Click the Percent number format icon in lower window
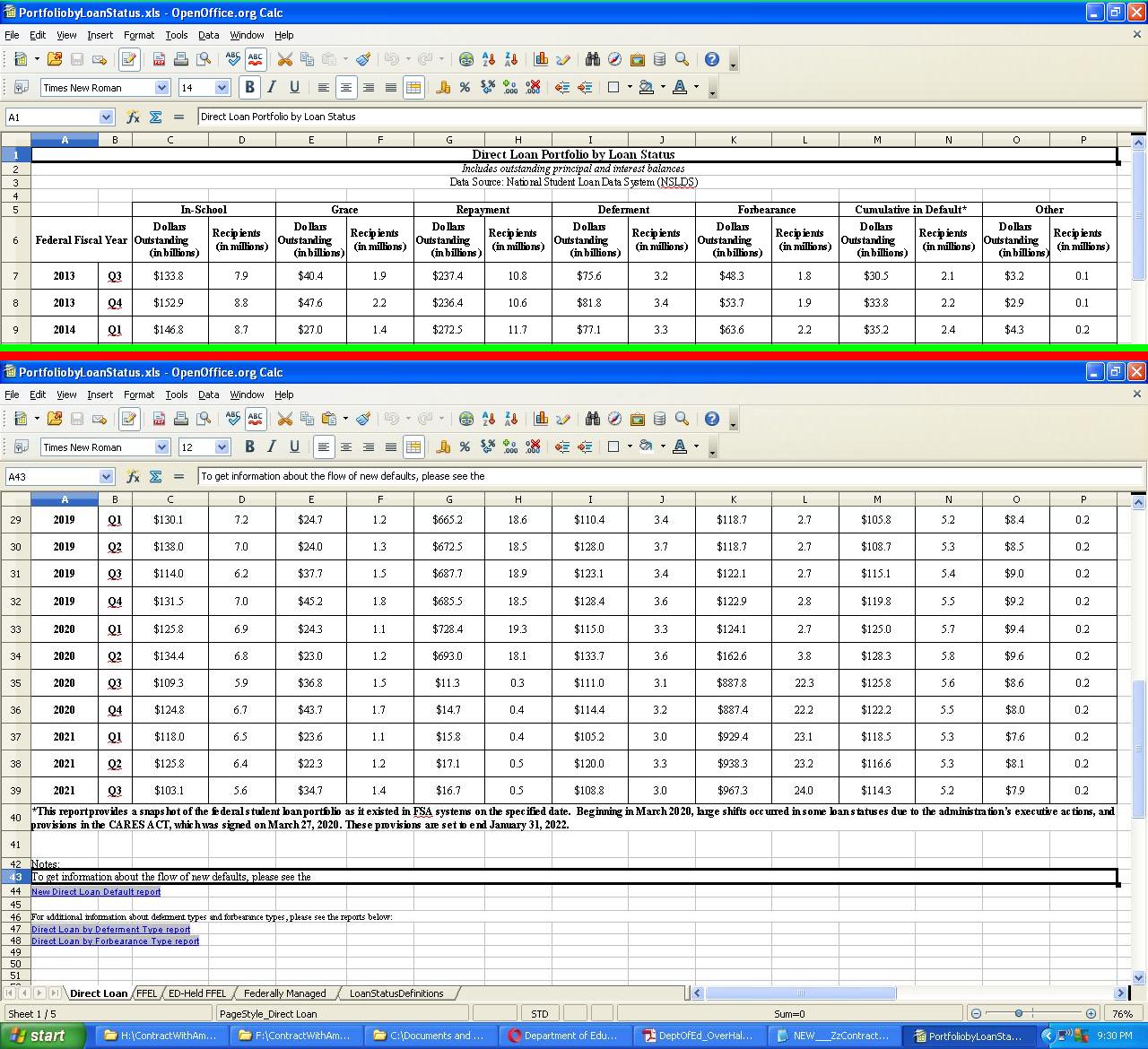This screenshot has height=1049, width=1148. 465,446
